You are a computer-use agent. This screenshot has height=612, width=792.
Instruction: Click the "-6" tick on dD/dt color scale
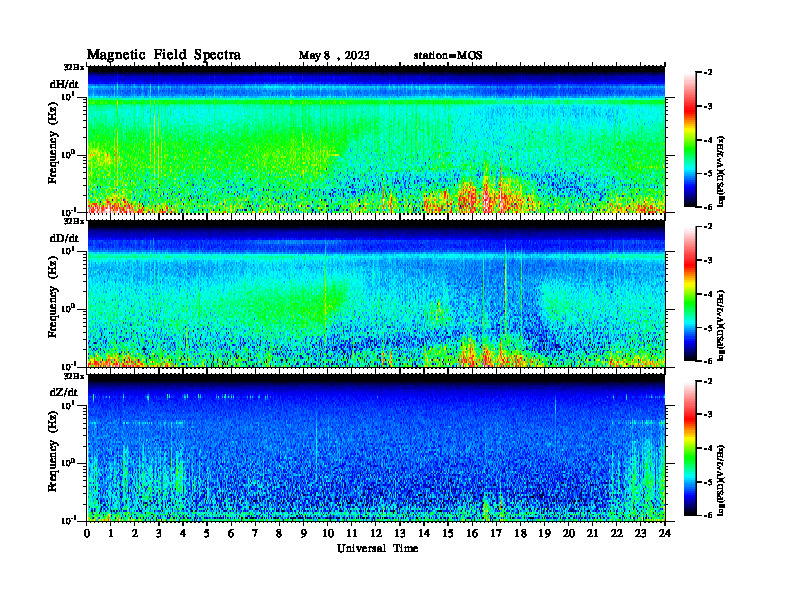click(707, 361)
